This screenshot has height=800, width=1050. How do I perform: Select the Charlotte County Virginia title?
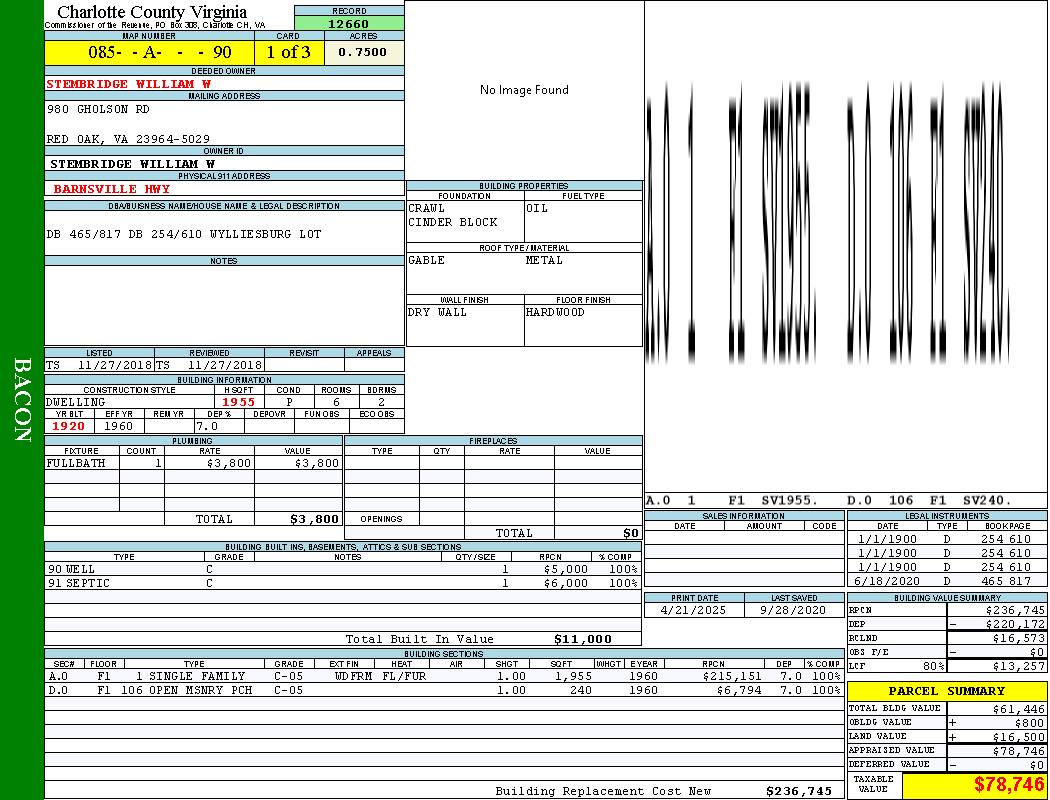(152, 12)
